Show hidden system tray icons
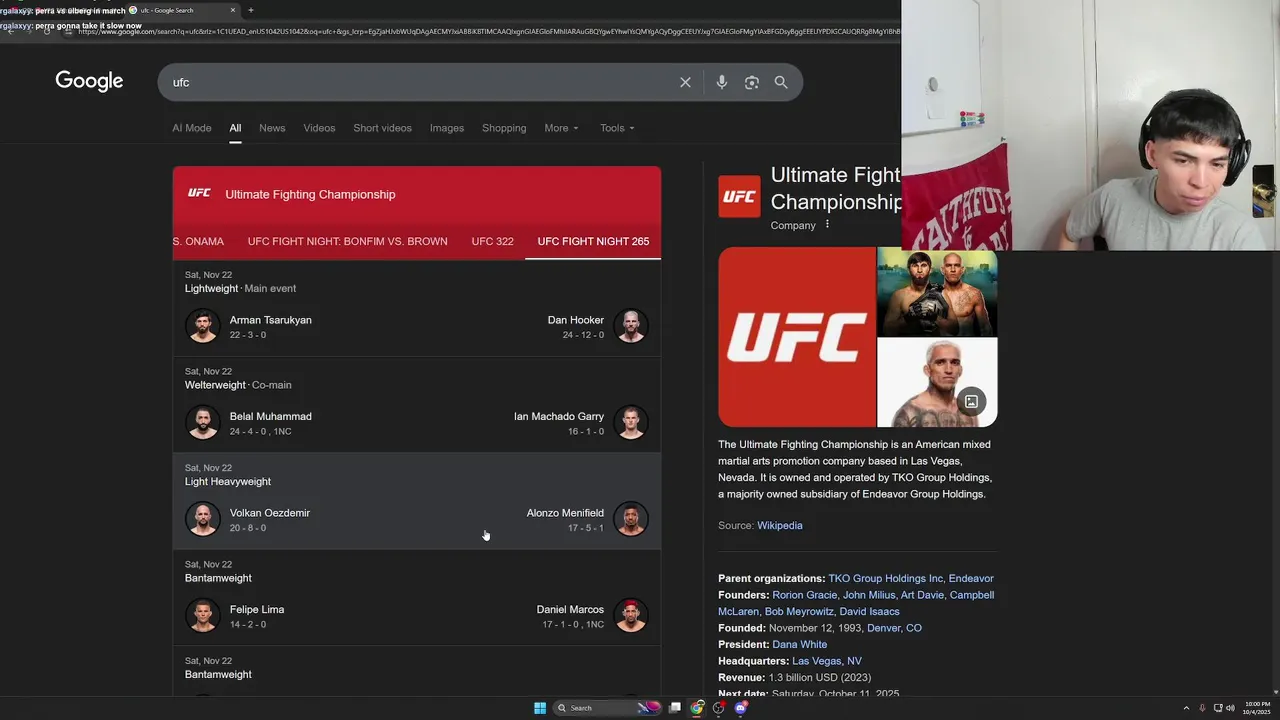 point(1186,708)
